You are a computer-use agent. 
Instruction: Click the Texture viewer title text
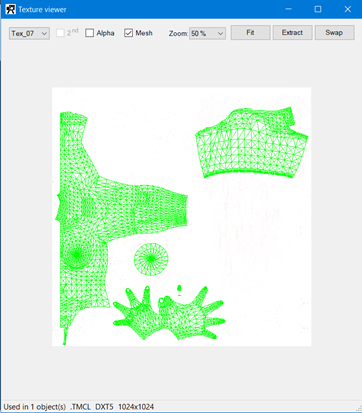point(42,9)
